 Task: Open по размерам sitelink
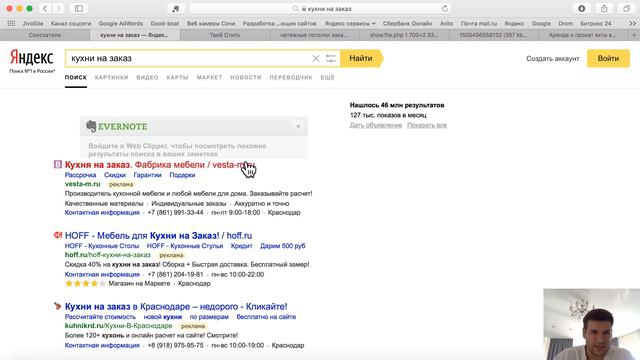click(x=209, y=317)
